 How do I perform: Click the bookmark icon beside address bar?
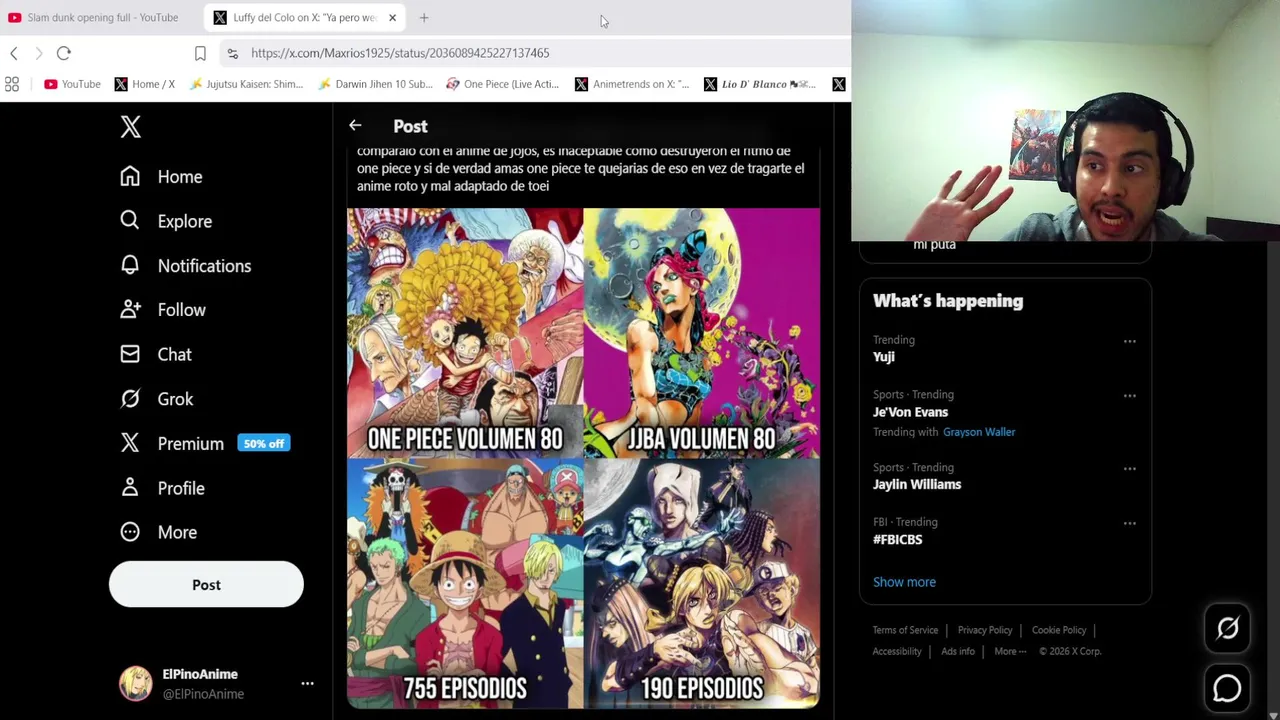(x=200, y=53)
